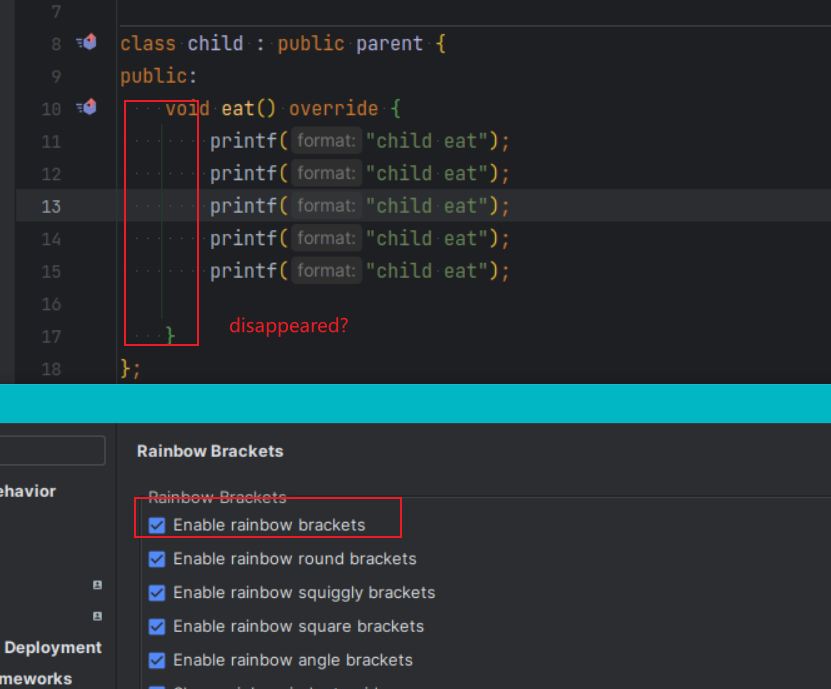Click the partially visible checkbox below angle brackets
The image size is (831, 689).
[x=157, y=685]
